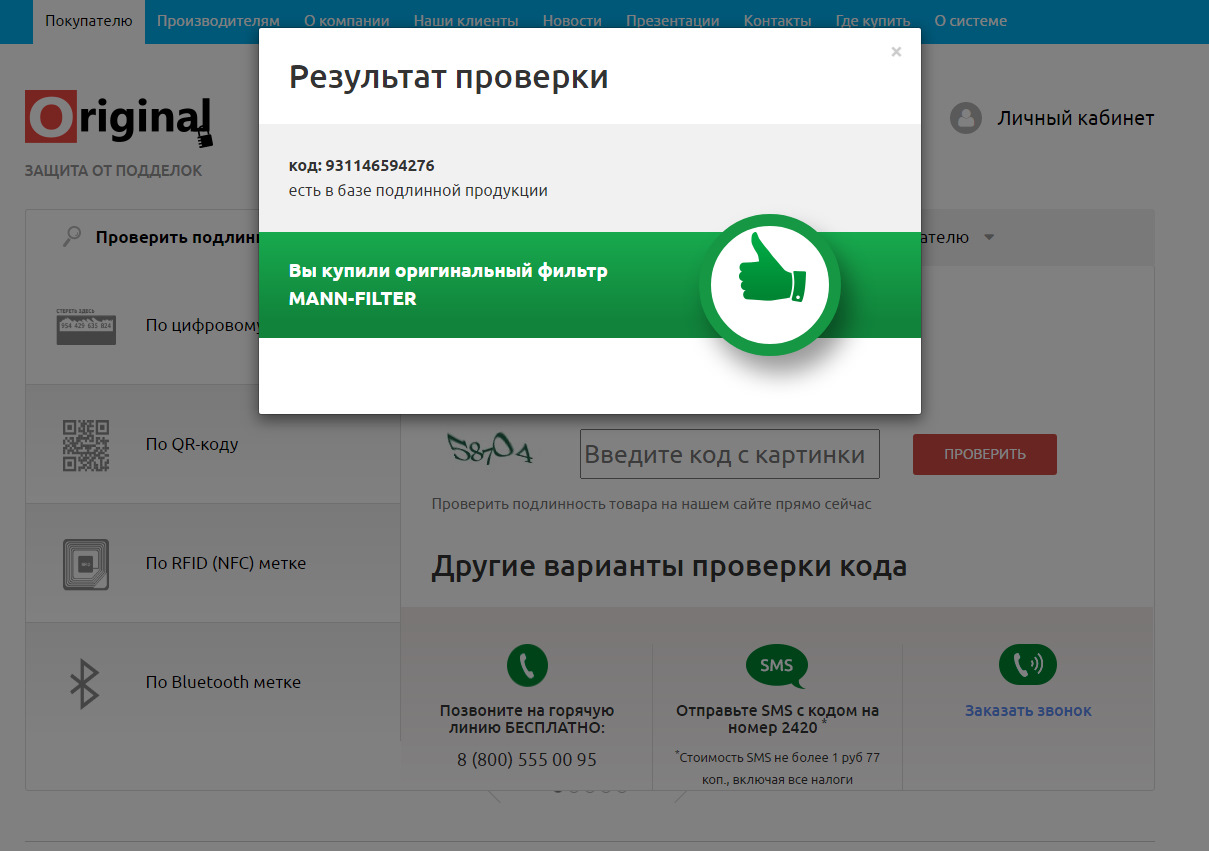Click the green phone hotline icon
This screenshot has width=1209, height=851.
pos(527,665)
